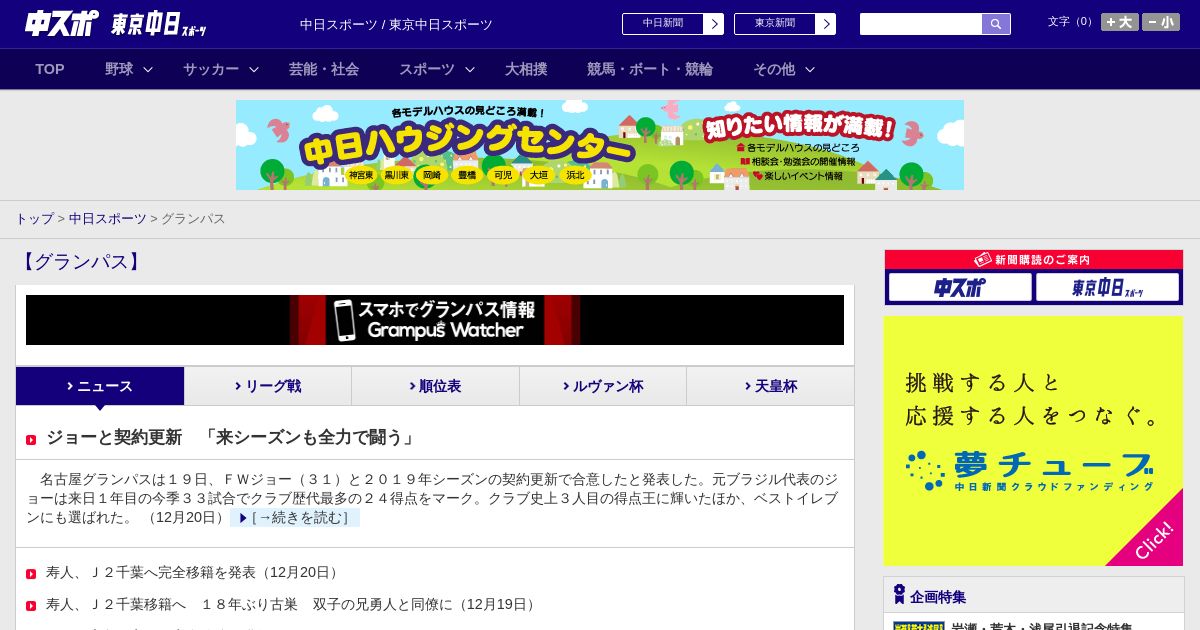1200x630 pixels.
Task: Expand the スポーツ dropdown chevron
Action: [470, 70]
